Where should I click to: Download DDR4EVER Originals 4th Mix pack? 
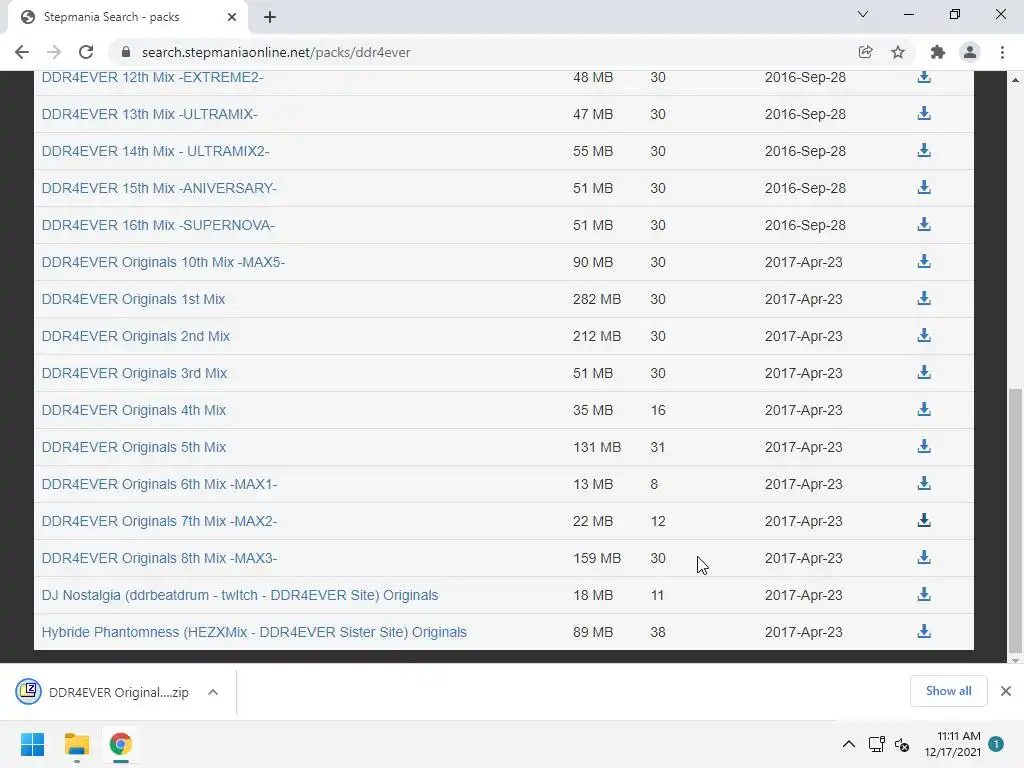923,410
